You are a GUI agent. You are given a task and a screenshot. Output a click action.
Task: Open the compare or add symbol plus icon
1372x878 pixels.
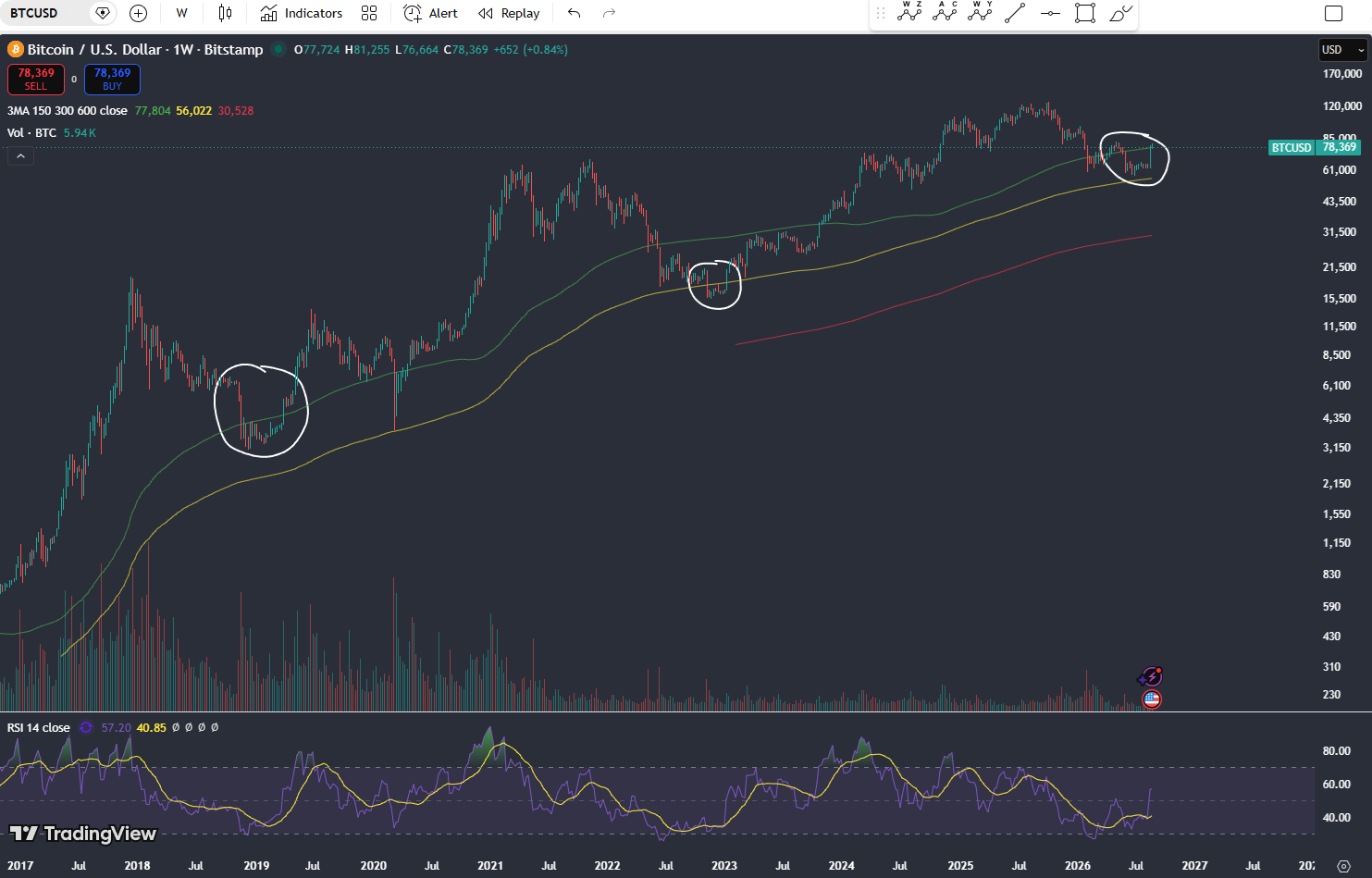pos(138,13)
